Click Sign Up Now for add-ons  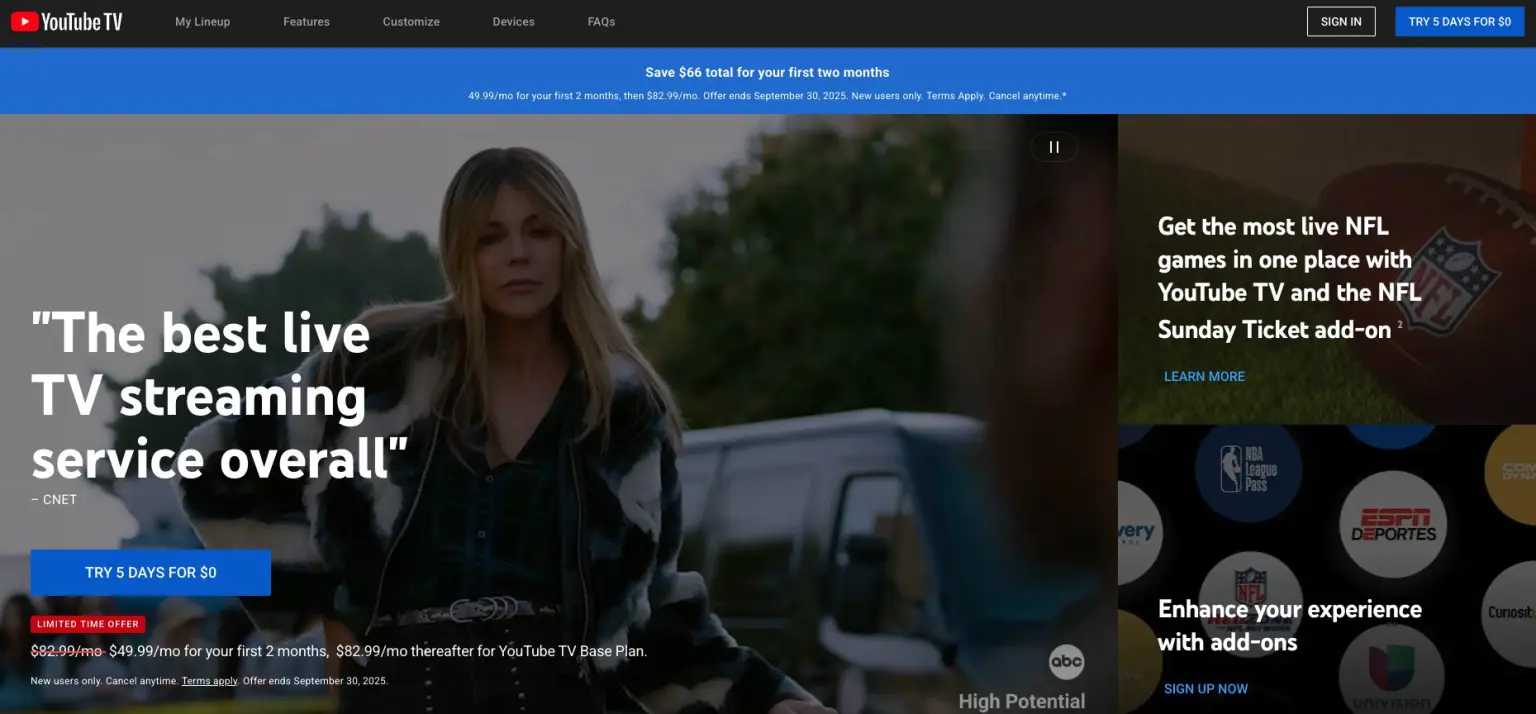(1206, 688)
